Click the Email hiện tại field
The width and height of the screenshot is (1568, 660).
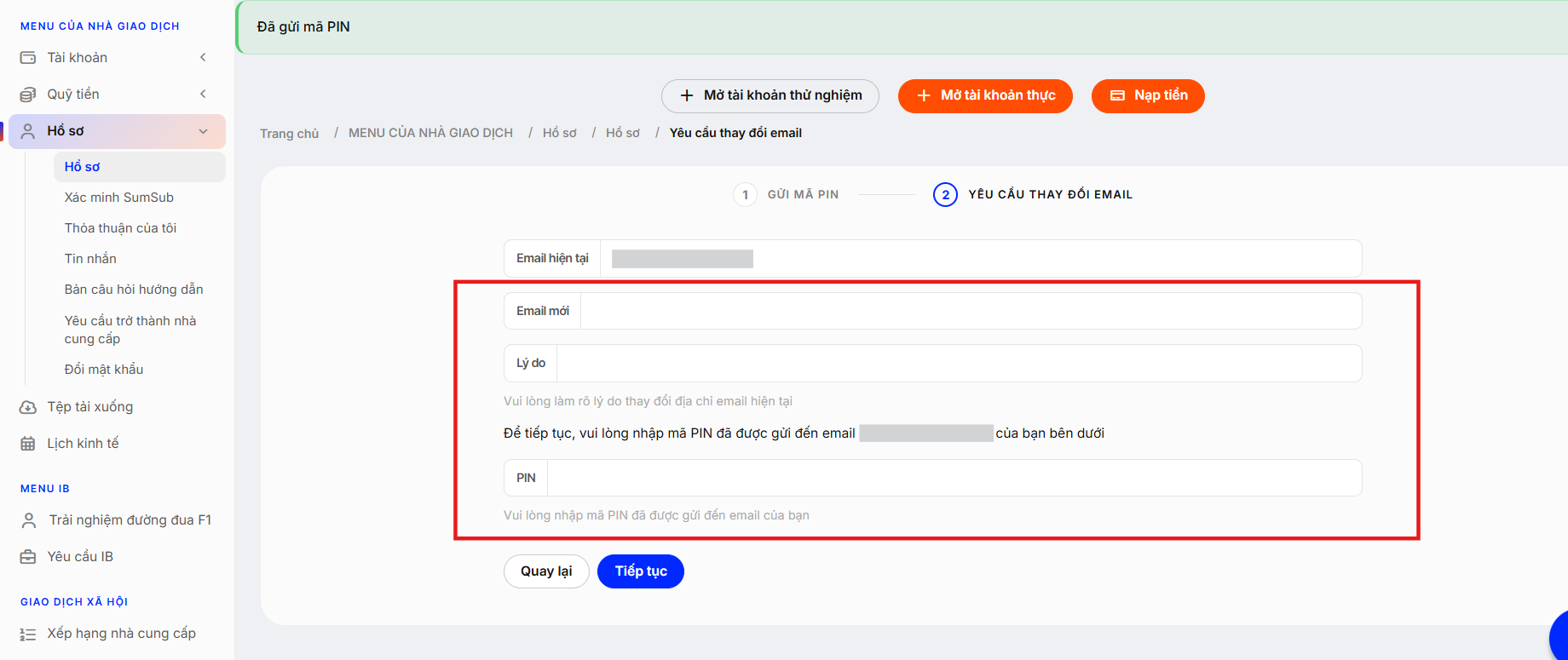[981, 258]
